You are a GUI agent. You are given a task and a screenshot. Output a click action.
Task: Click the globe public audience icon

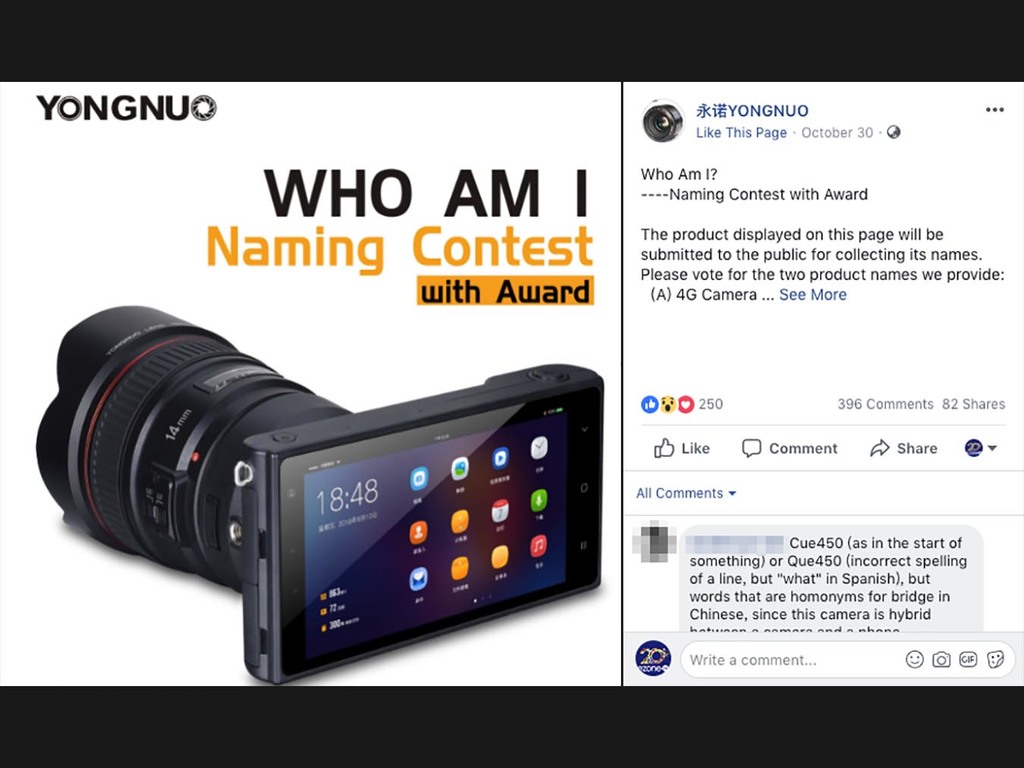click(893, 133)
